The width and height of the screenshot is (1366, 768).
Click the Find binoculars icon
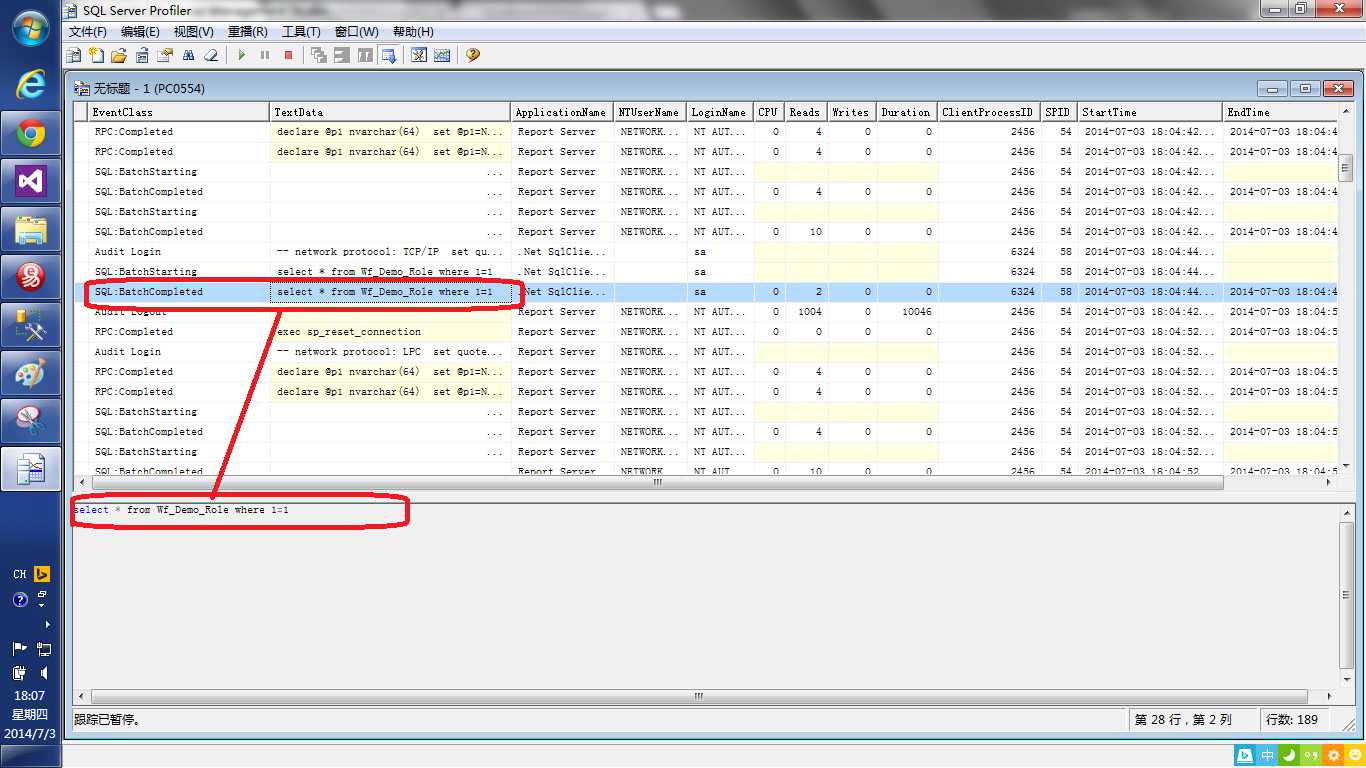[188, 55]
